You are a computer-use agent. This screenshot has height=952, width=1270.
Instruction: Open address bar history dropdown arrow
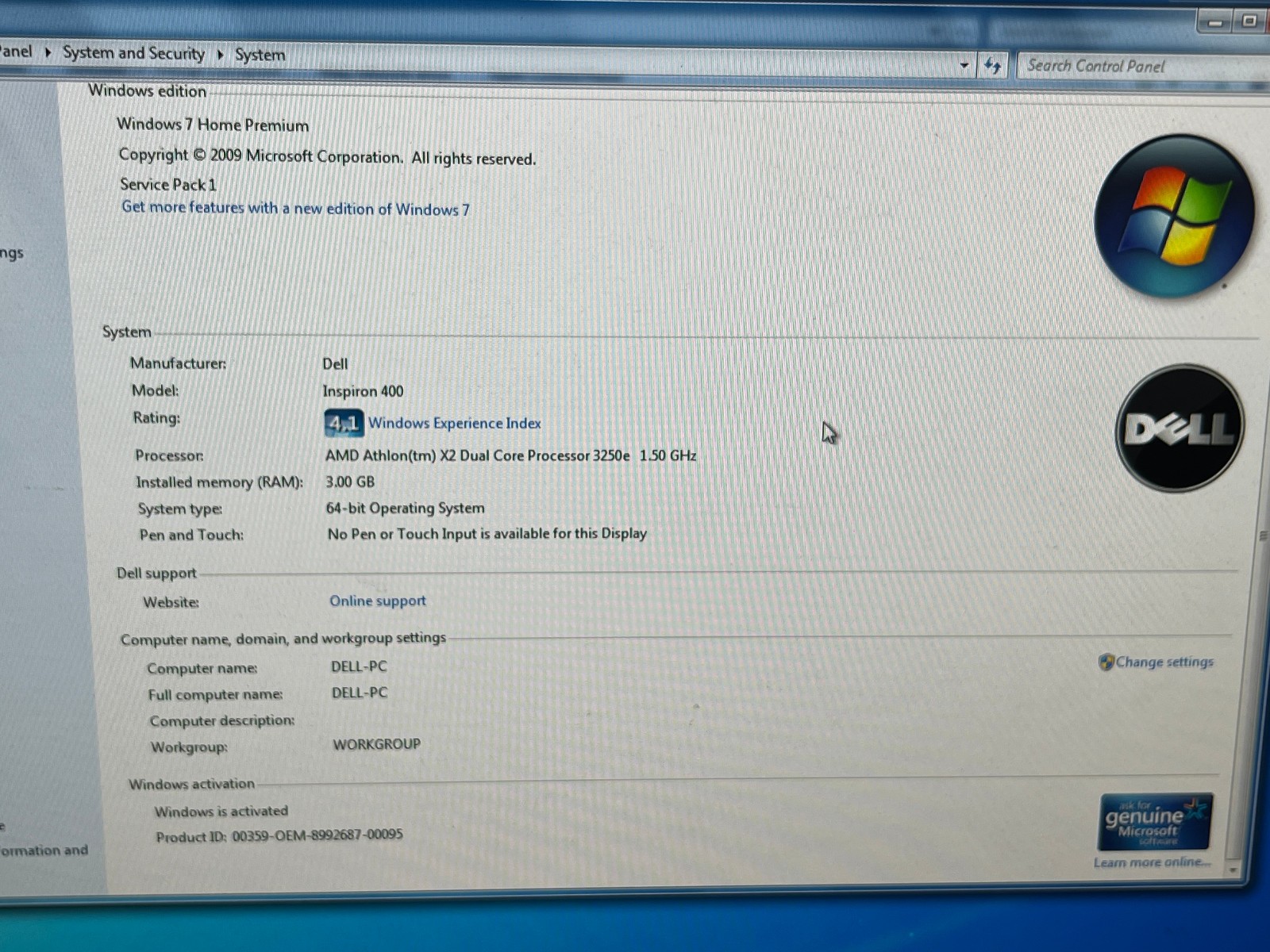(x=964, y=65)
